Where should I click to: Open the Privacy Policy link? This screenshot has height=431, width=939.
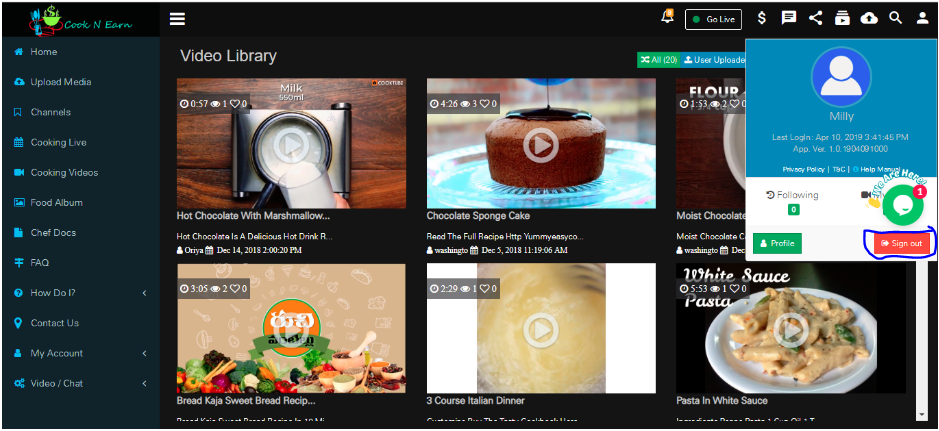coord(804,169)
